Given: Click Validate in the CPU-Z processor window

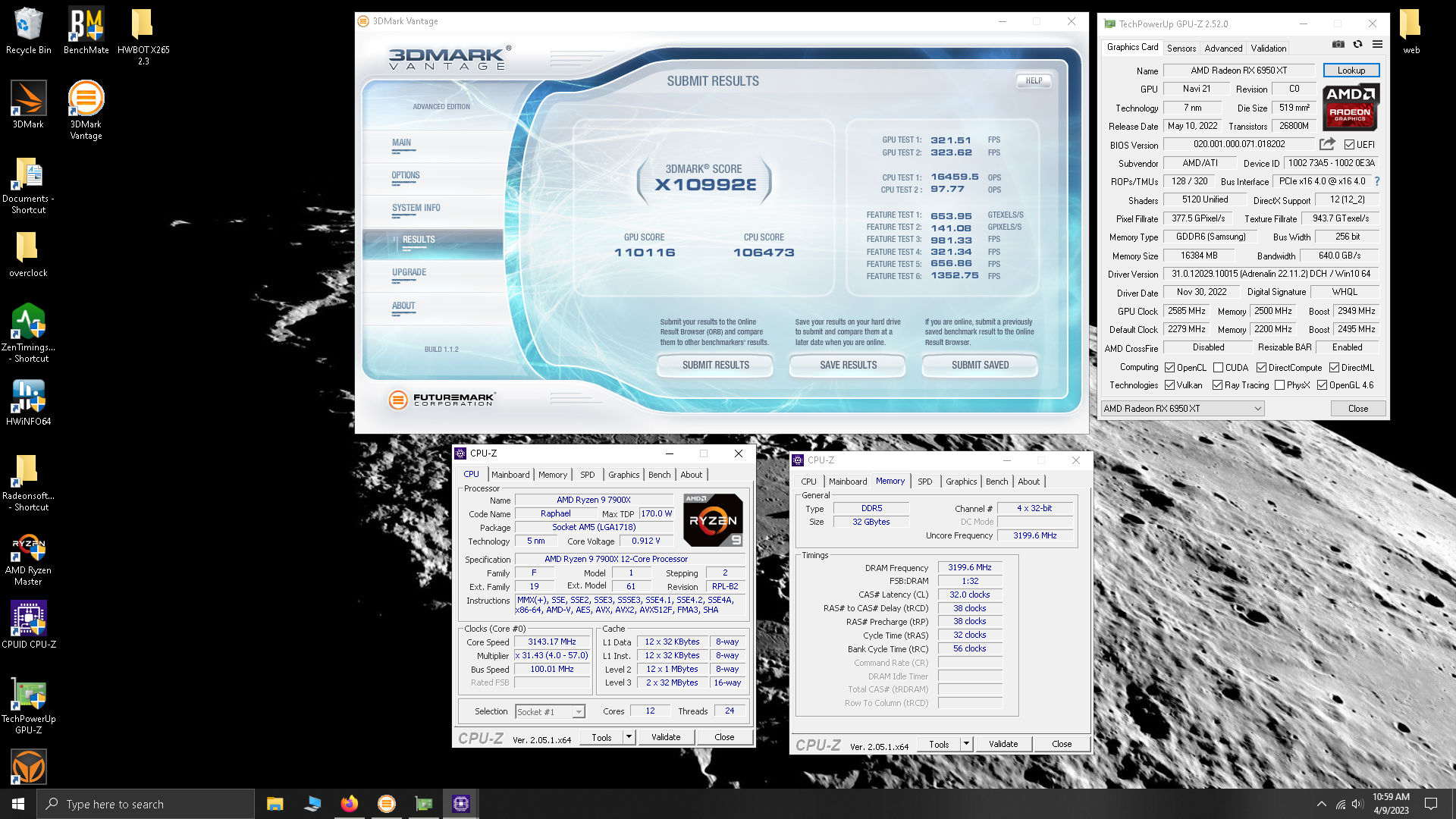Looking at the screenshot, I should pos(666,737).
